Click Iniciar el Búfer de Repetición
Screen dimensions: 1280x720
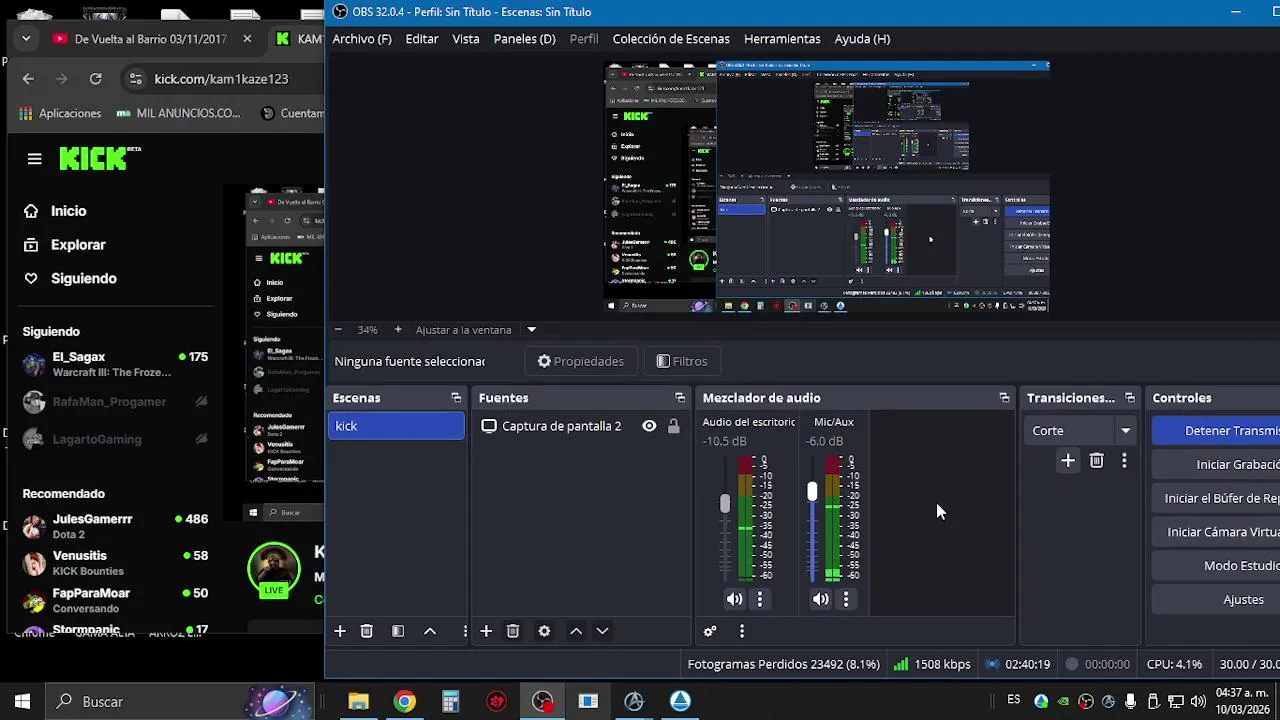click(x=1216, y=498)
